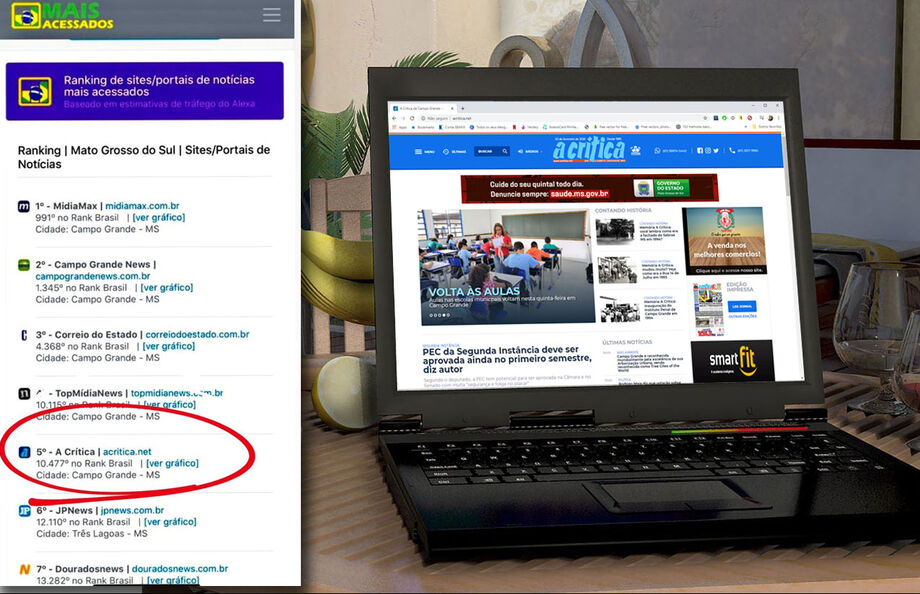
Task: Click the JPNews favicon
Action: click(24, 511)
